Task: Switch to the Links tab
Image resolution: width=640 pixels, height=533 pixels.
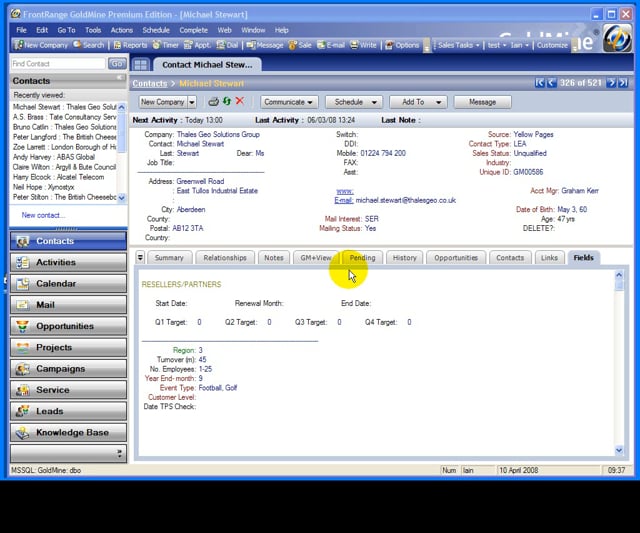Action: (x=549, y=258)
